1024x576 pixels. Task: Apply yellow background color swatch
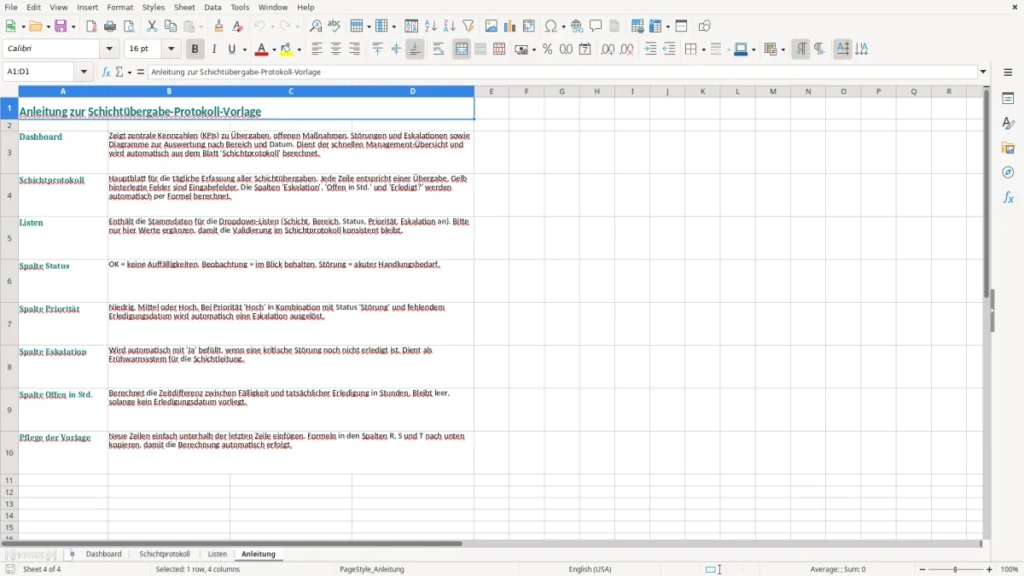[x=286, y=49]
